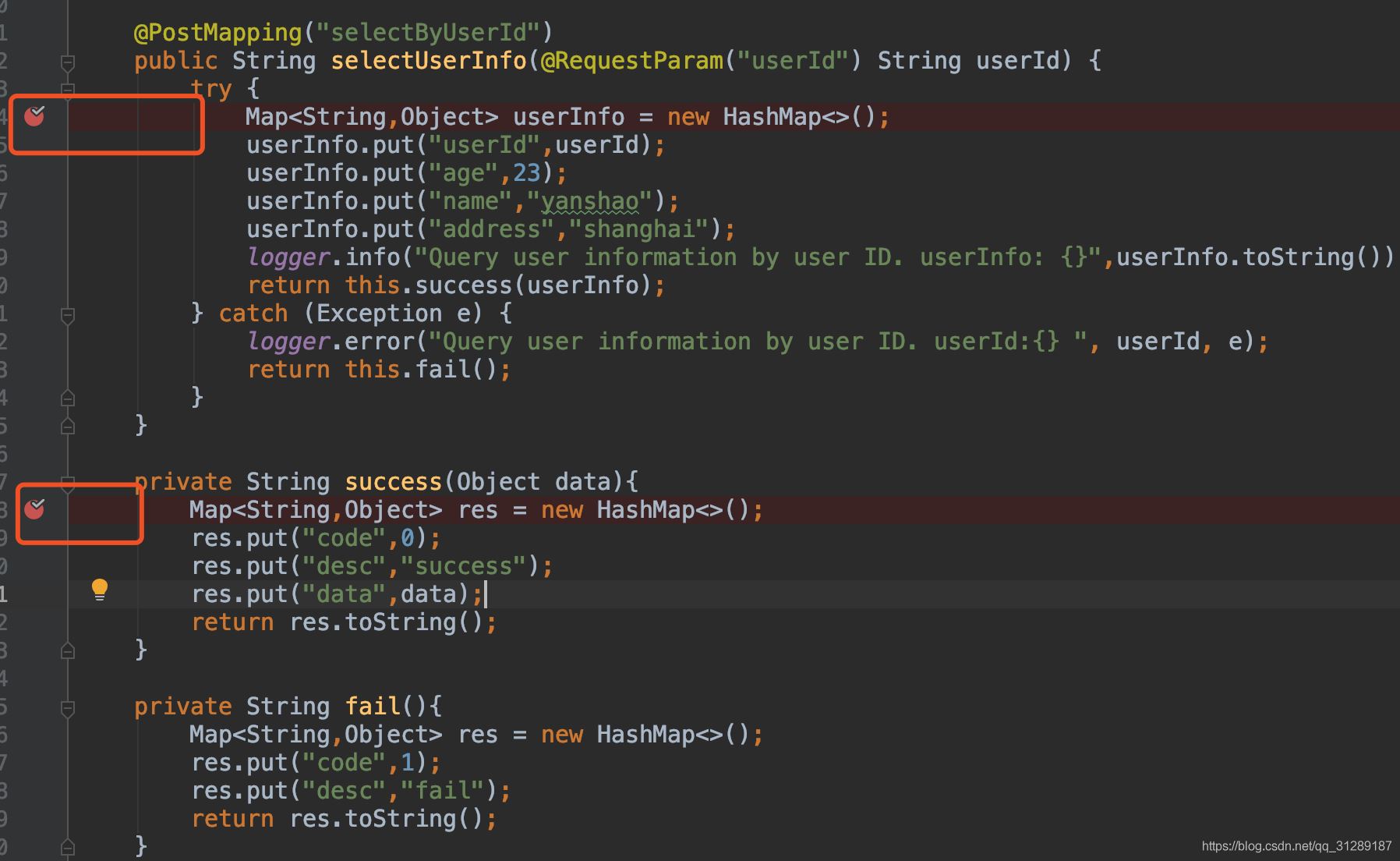Collapse the success method body fold marker

pyautogui.click(x=68, y=481)
